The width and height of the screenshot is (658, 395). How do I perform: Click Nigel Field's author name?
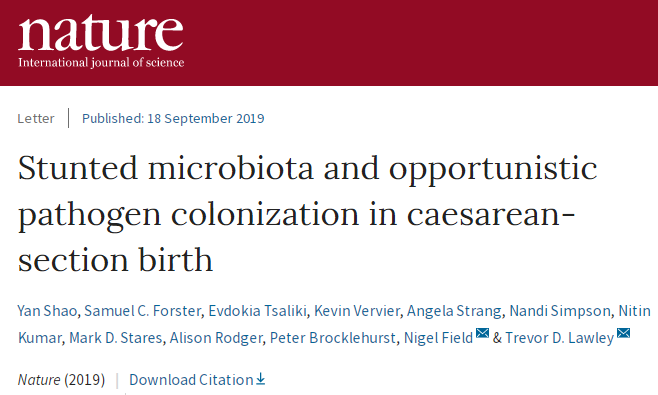pyautogui.click(x=439, y=338)
